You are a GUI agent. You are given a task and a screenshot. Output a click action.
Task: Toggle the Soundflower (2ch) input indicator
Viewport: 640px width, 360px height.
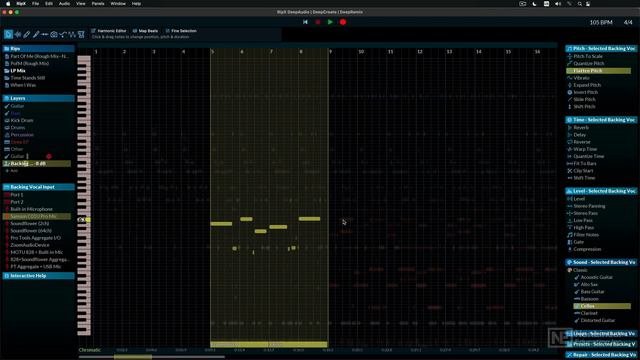[x=7, y=224]
